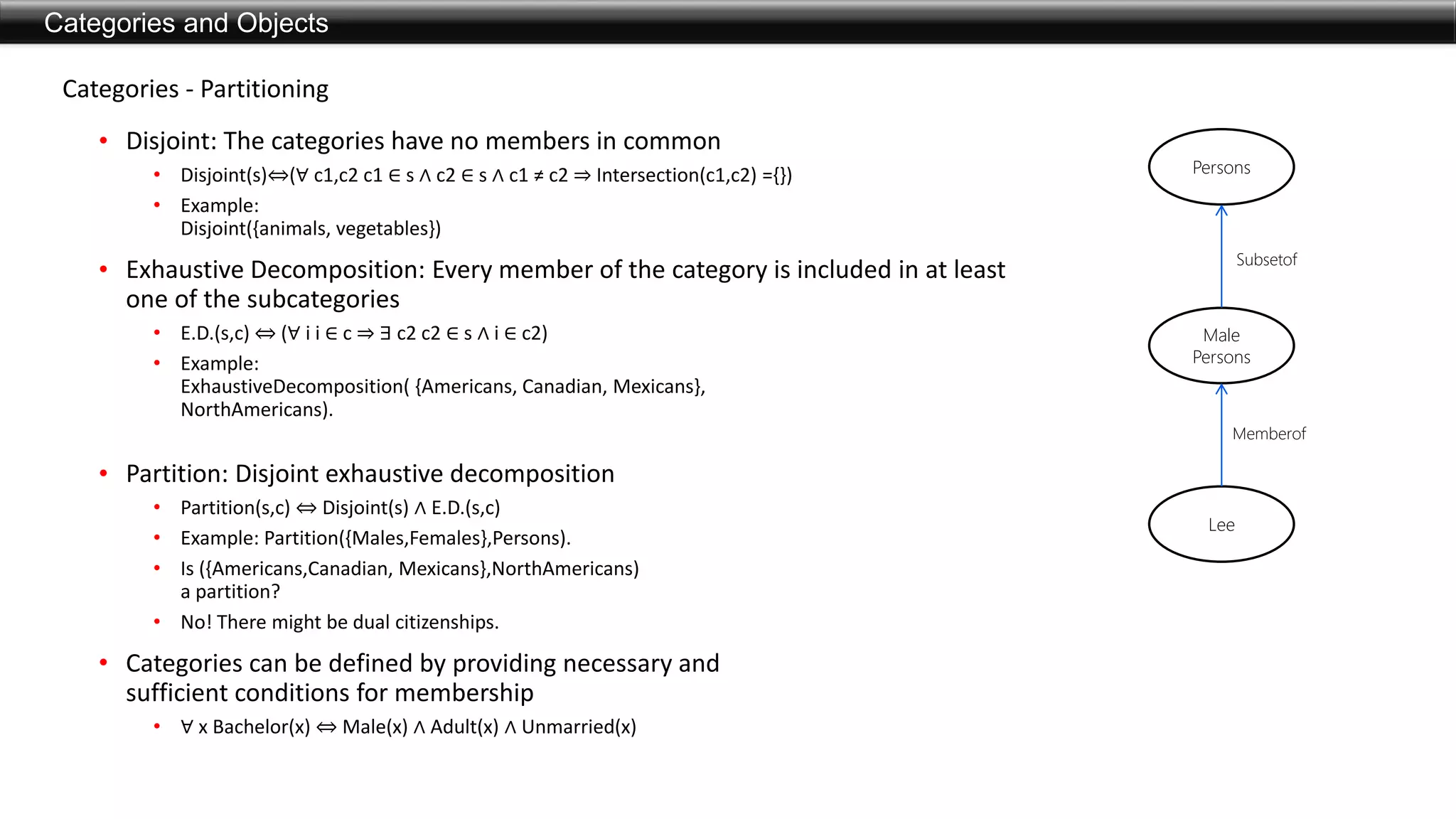
Task: Click the Persons node in the diagram
Action: tap(1221, 167)
